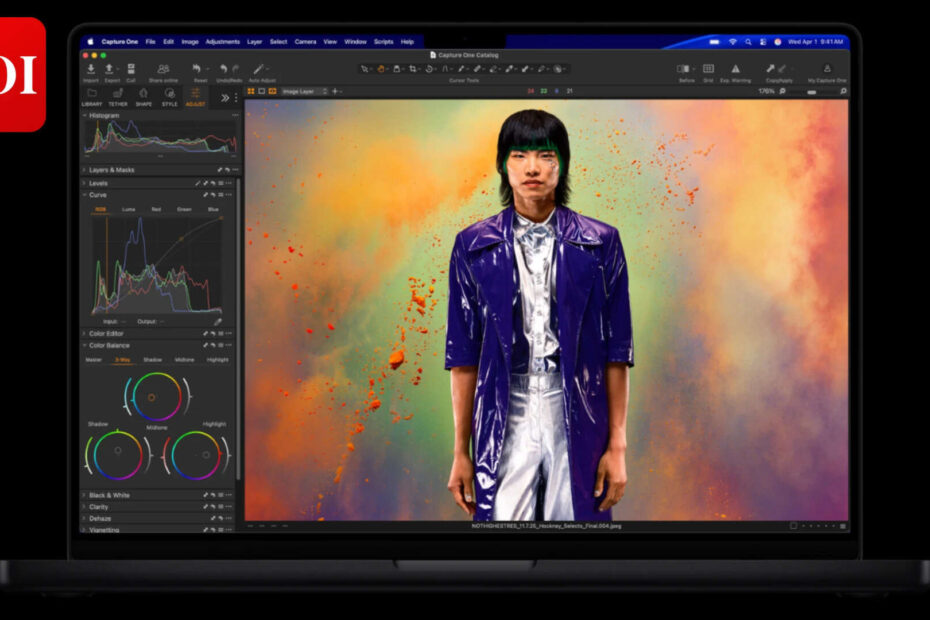
Task: Click the Midtone color wheel center
Action: click(152, 397)
